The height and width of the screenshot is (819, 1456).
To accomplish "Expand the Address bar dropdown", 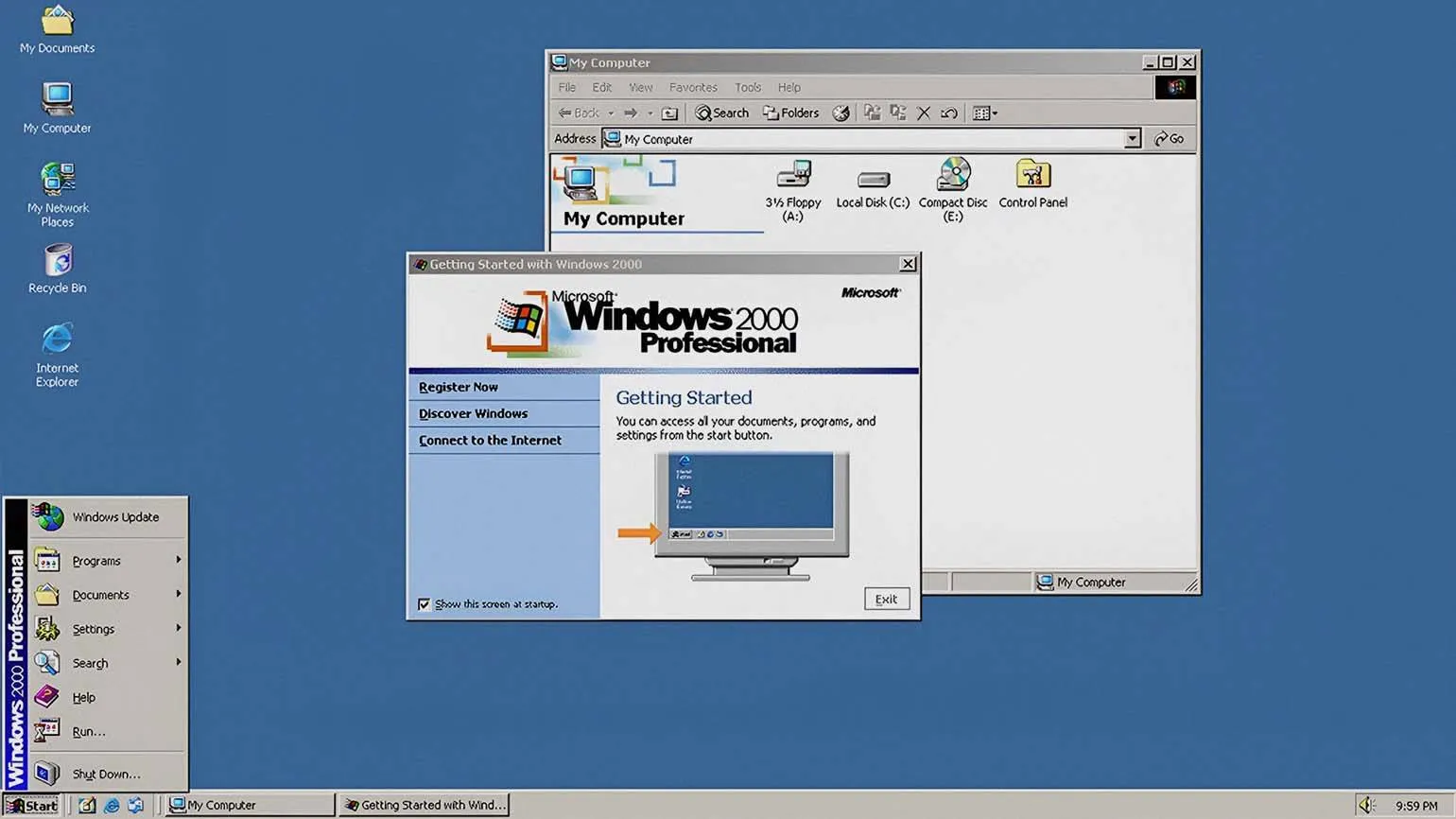I will pyautogui.click(x=1132, y=139).
